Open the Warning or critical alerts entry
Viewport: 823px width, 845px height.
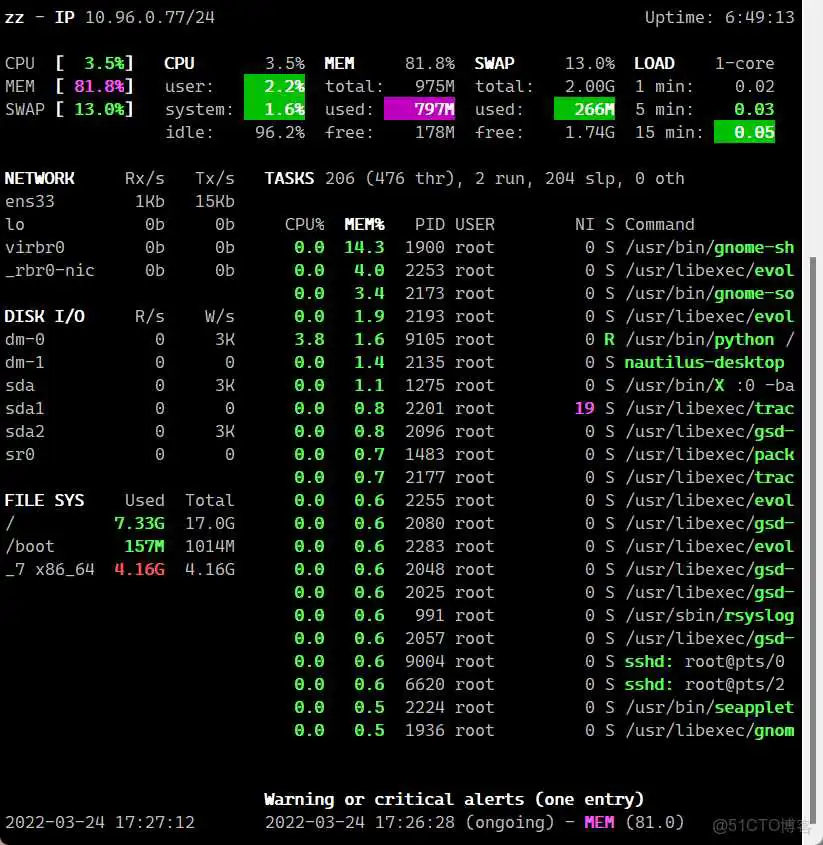[452, 799]
